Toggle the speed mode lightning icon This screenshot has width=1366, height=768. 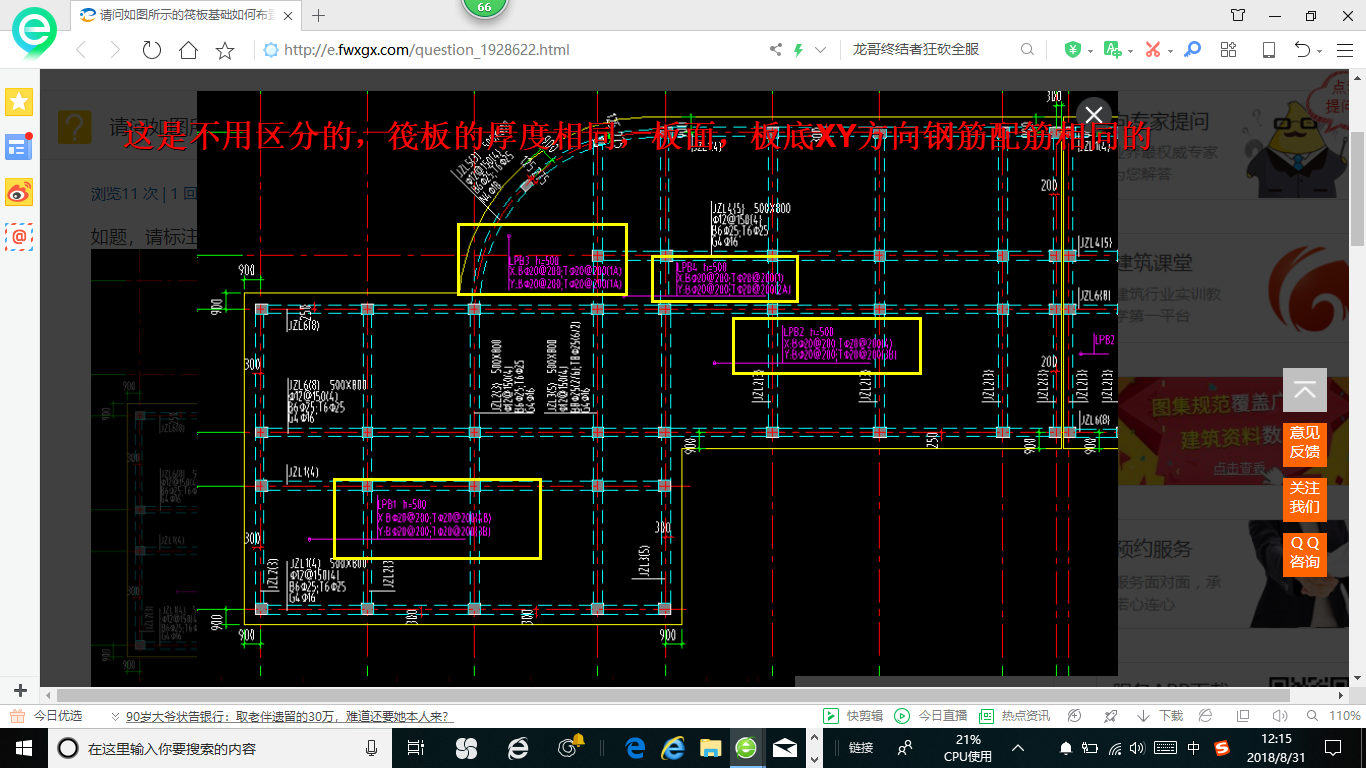(798, 50)
